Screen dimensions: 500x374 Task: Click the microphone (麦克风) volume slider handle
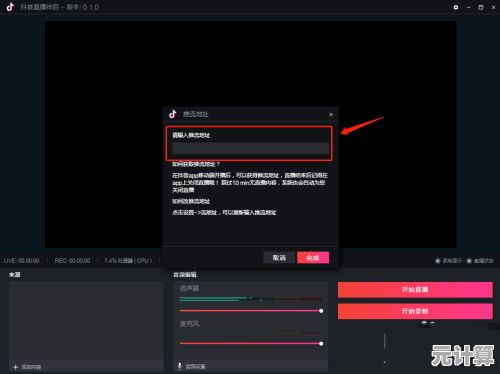321,343
